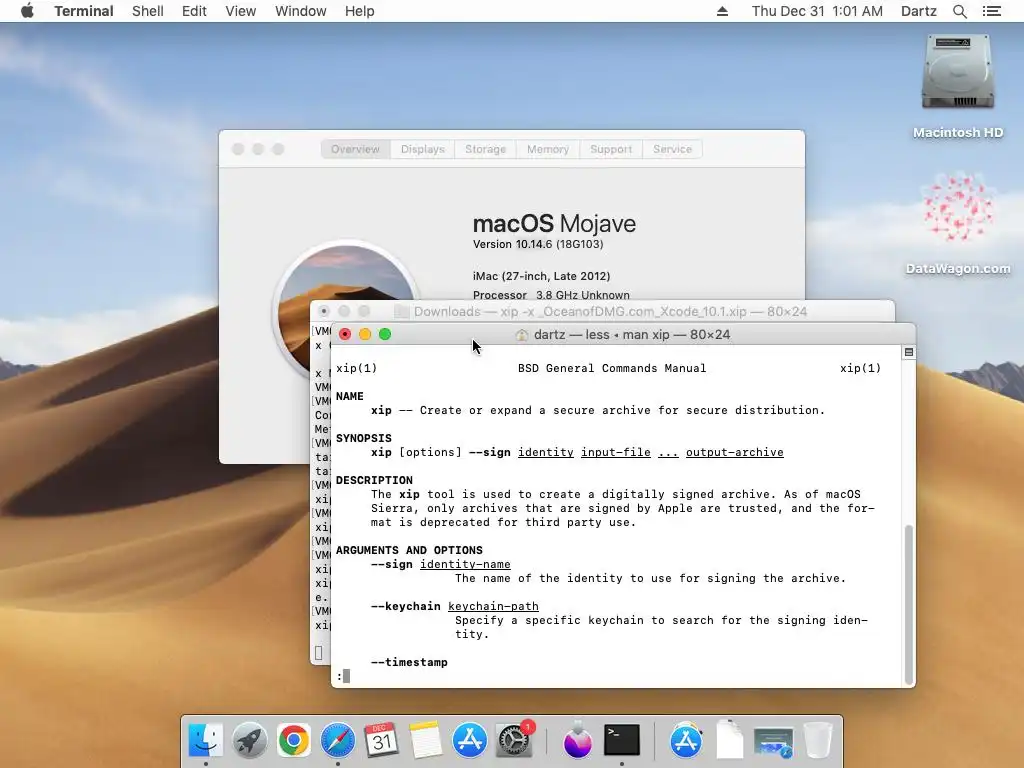This screenshot has width=1024, height=768.
Task: Click the underlined 'input-file' word
Action: click(x=616, y=453)
